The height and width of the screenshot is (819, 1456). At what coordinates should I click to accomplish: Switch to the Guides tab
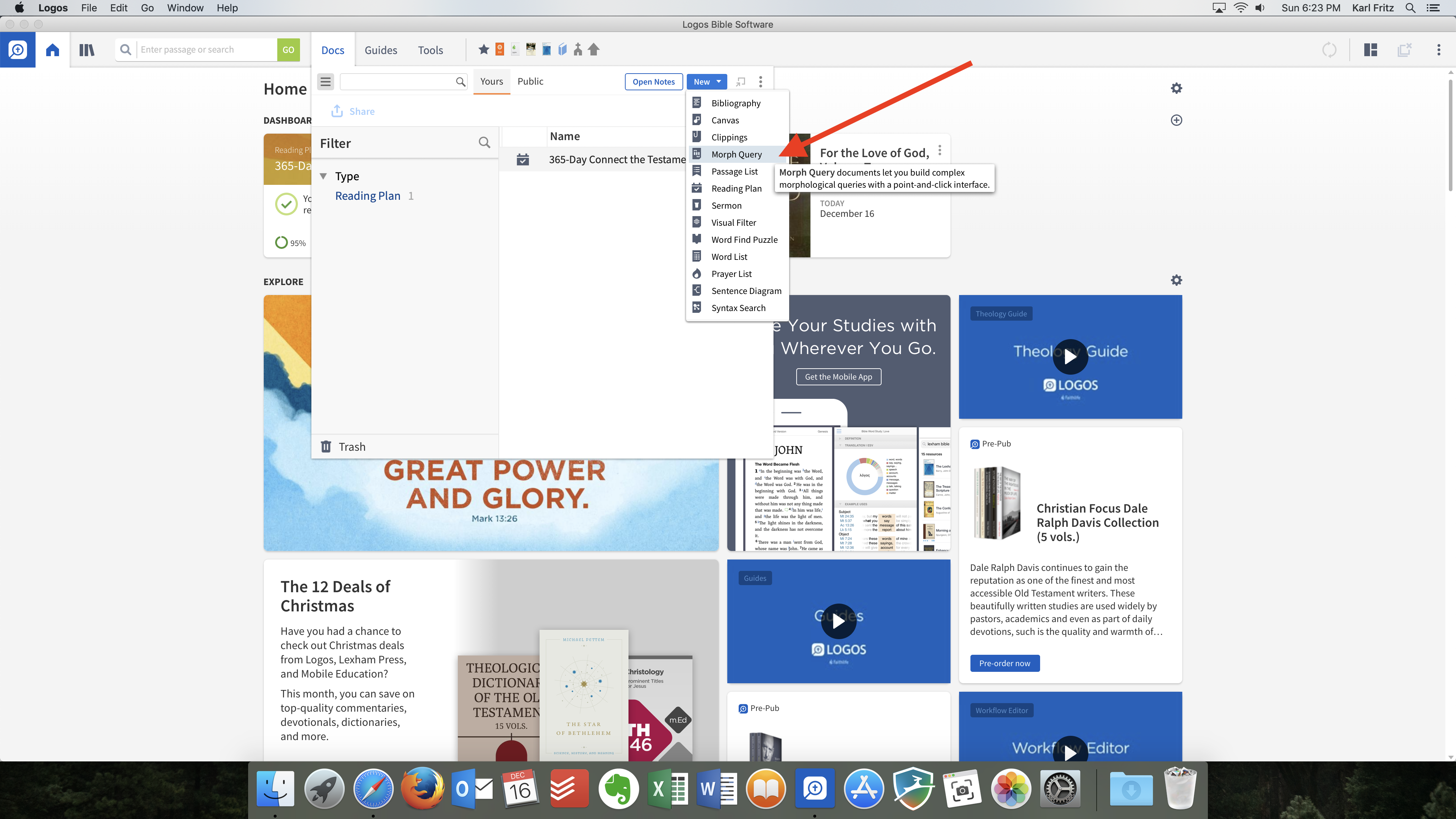pyautogui.click(x=381, y=50)
